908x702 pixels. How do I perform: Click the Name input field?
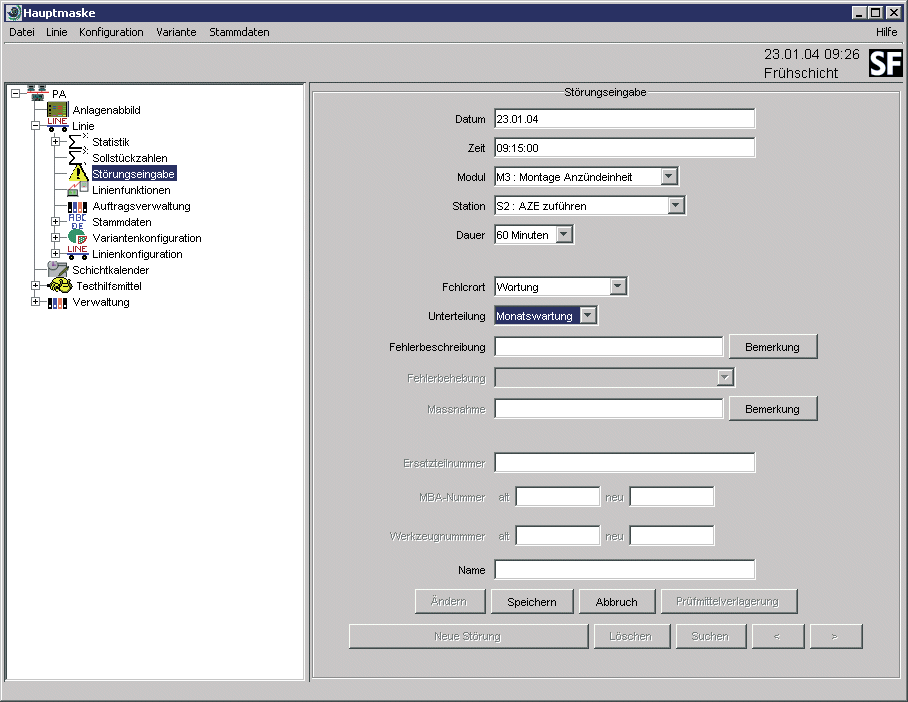tap(624, 569)
